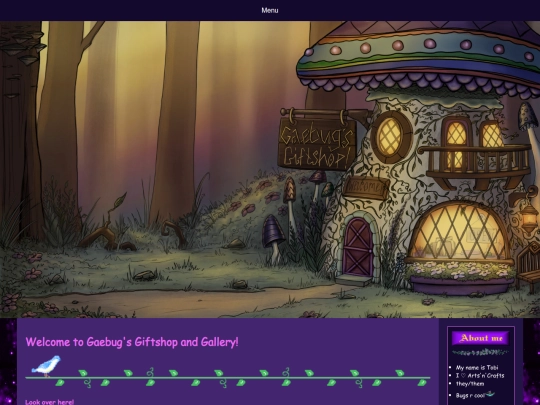Screen dimensions: 540x405
Task: Click the dragonfly icon beside "Bugs r cool"
Action: click(490, 394)
